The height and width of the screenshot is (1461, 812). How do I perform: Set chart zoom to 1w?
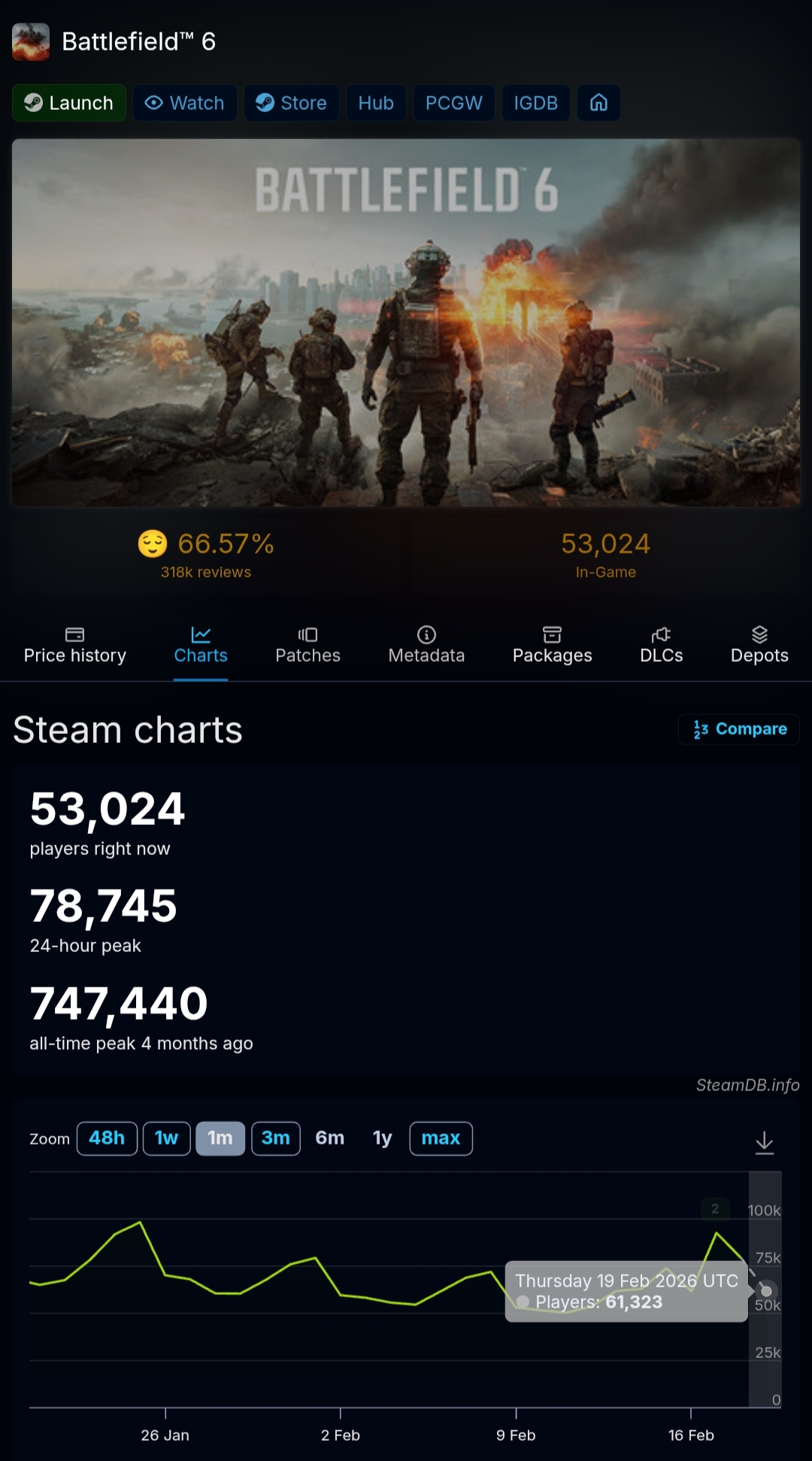(166, 1138)
